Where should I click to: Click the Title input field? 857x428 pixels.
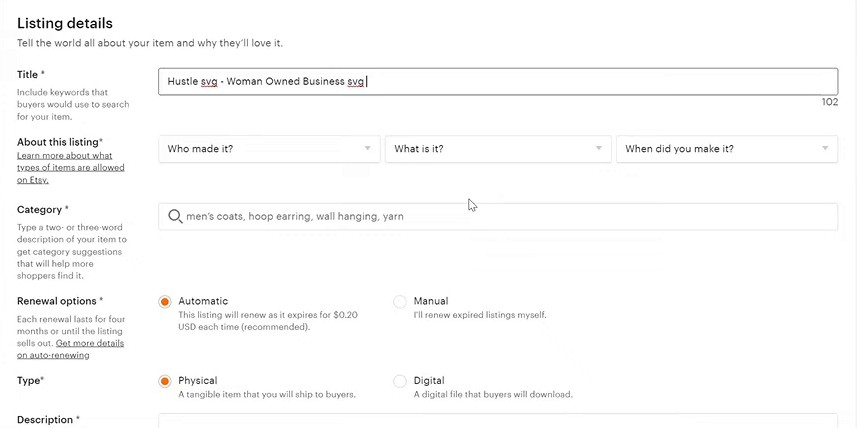(498, 81)
